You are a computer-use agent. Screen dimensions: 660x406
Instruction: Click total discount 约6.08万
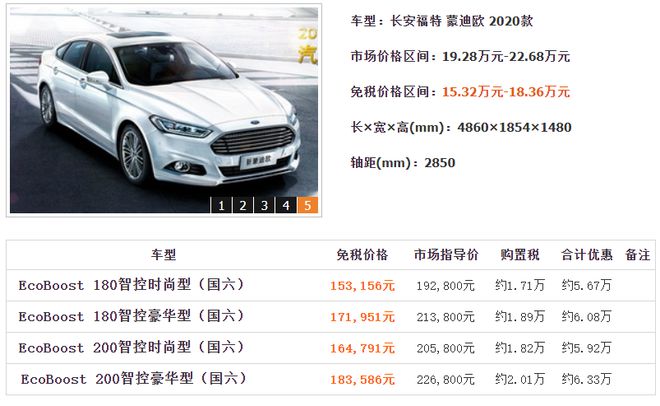point(586,317)
